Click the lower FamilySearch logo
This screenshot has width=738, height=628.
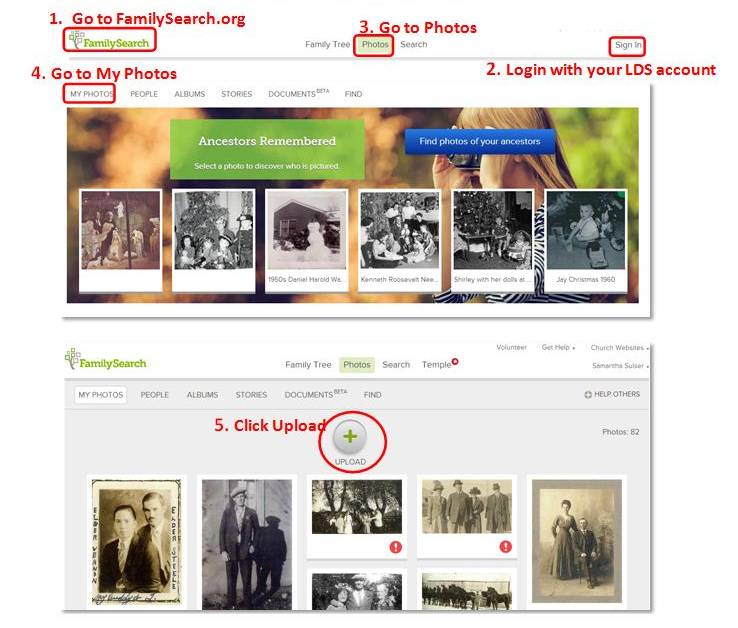[x=105, y=360]
